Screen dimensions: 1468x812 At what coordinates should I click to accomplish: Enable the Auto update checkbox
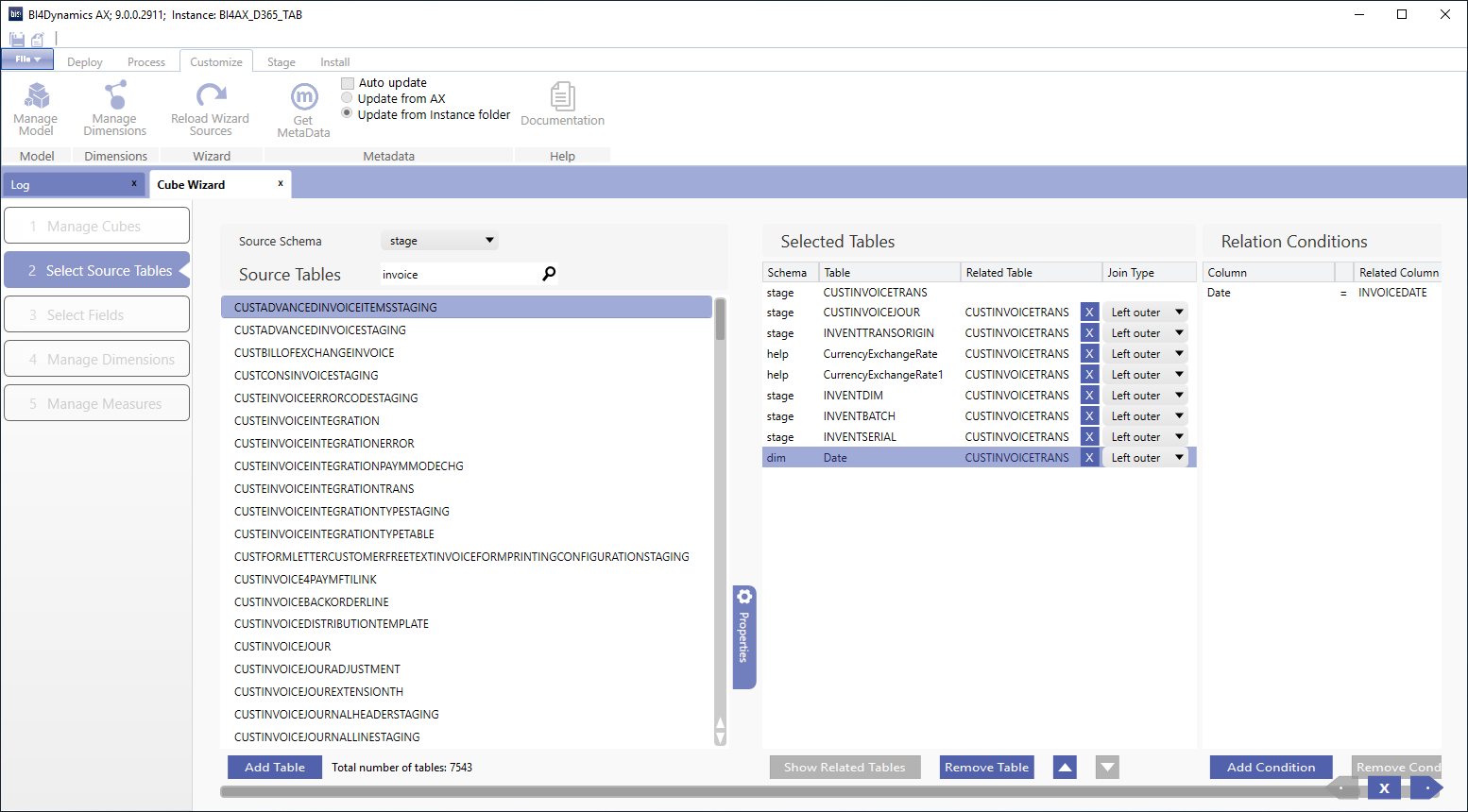pyautogui.click(x=348, y=83)
